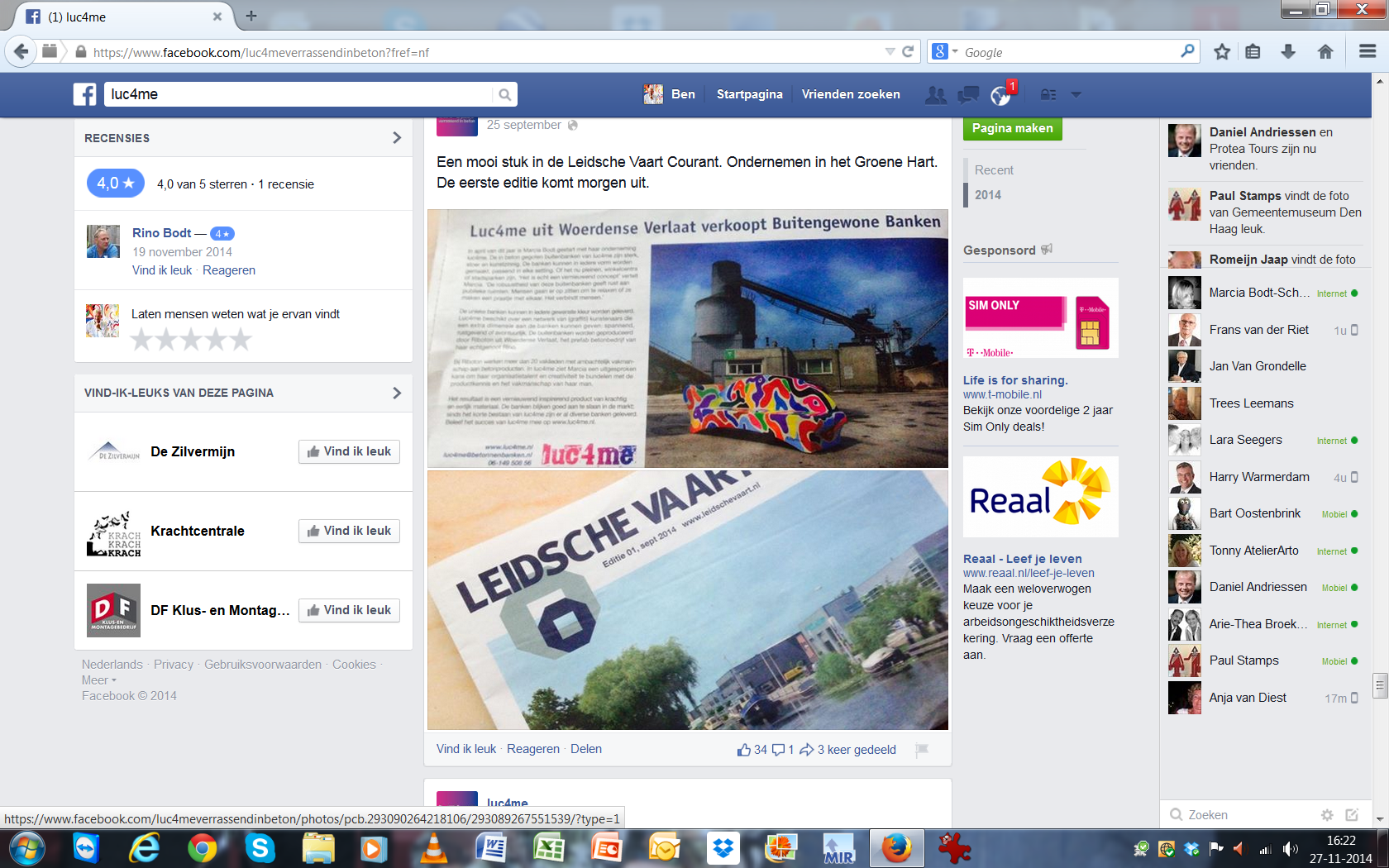This screenshot has height=868, width=1389.
Task: Open Ben profile link
Action: [x=671, y=94]
